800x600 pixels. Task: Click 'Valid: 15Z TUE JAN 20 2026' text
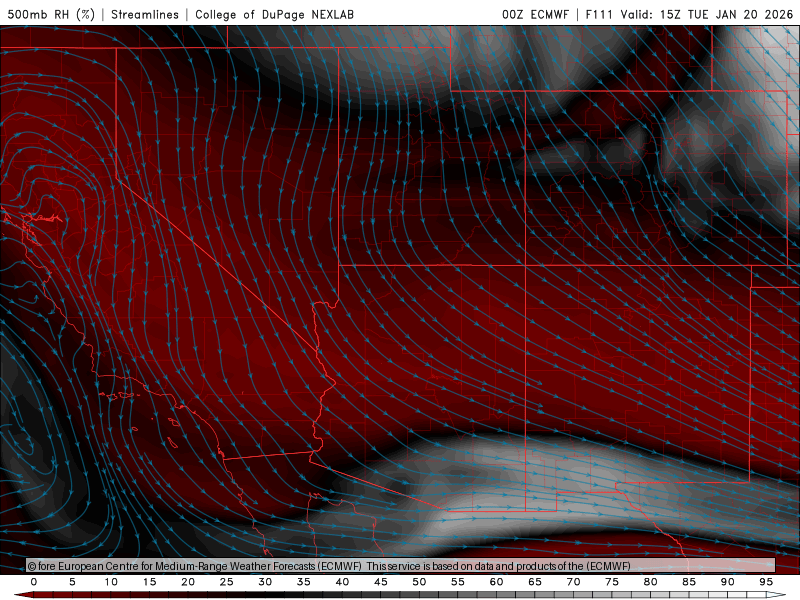point(707,14)
